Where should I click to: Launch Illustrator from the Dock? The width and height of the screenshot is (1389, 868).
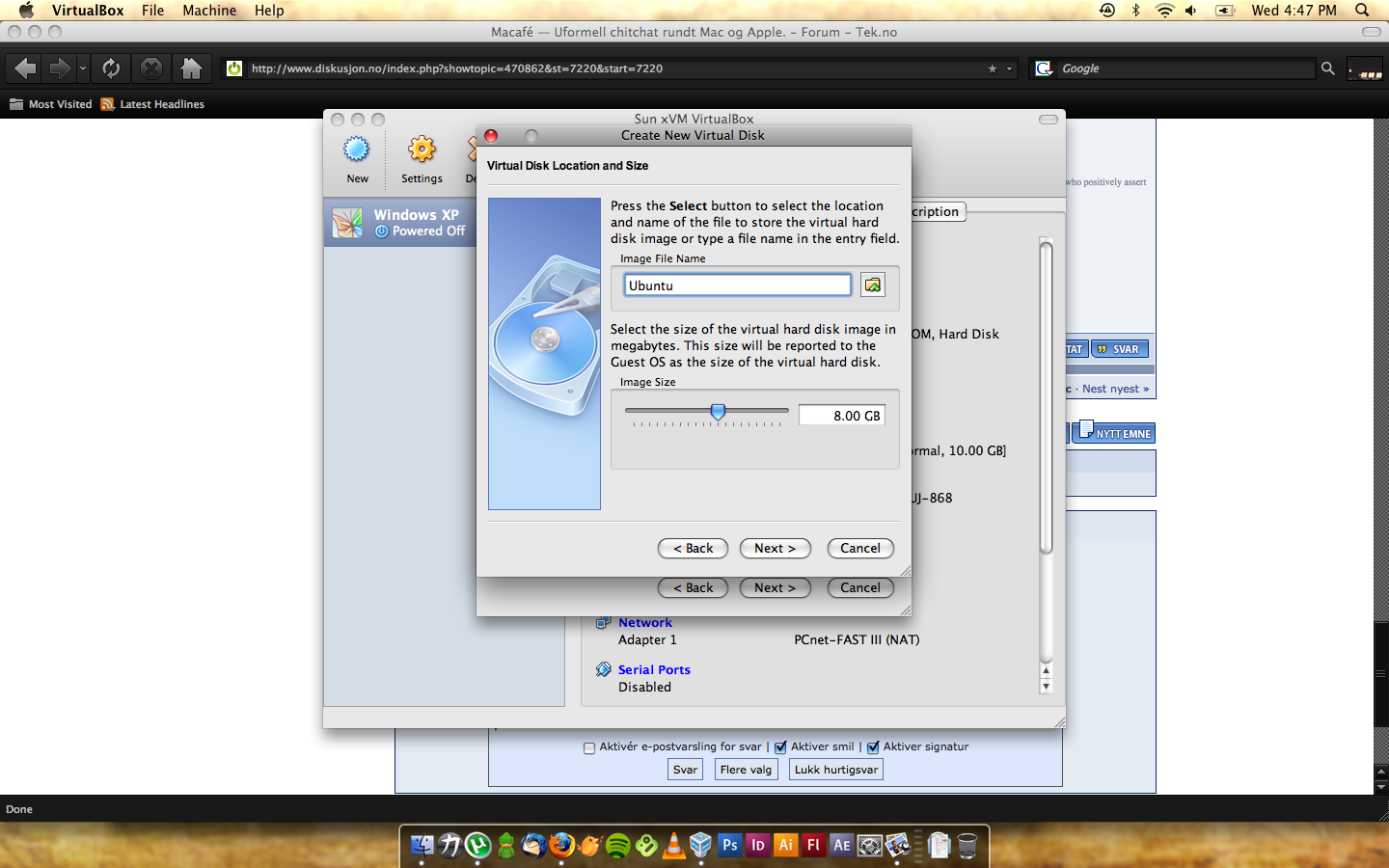coord(786,845)
